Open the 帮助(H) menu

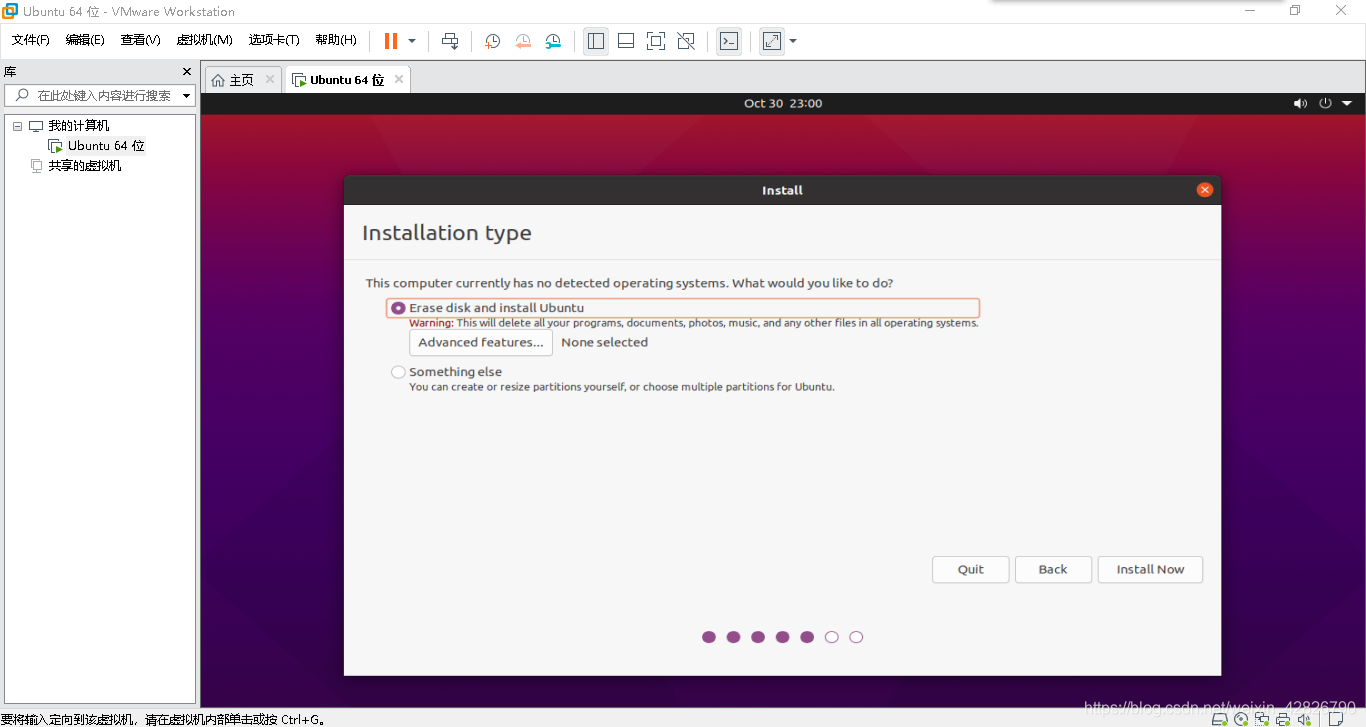[336, 40]
